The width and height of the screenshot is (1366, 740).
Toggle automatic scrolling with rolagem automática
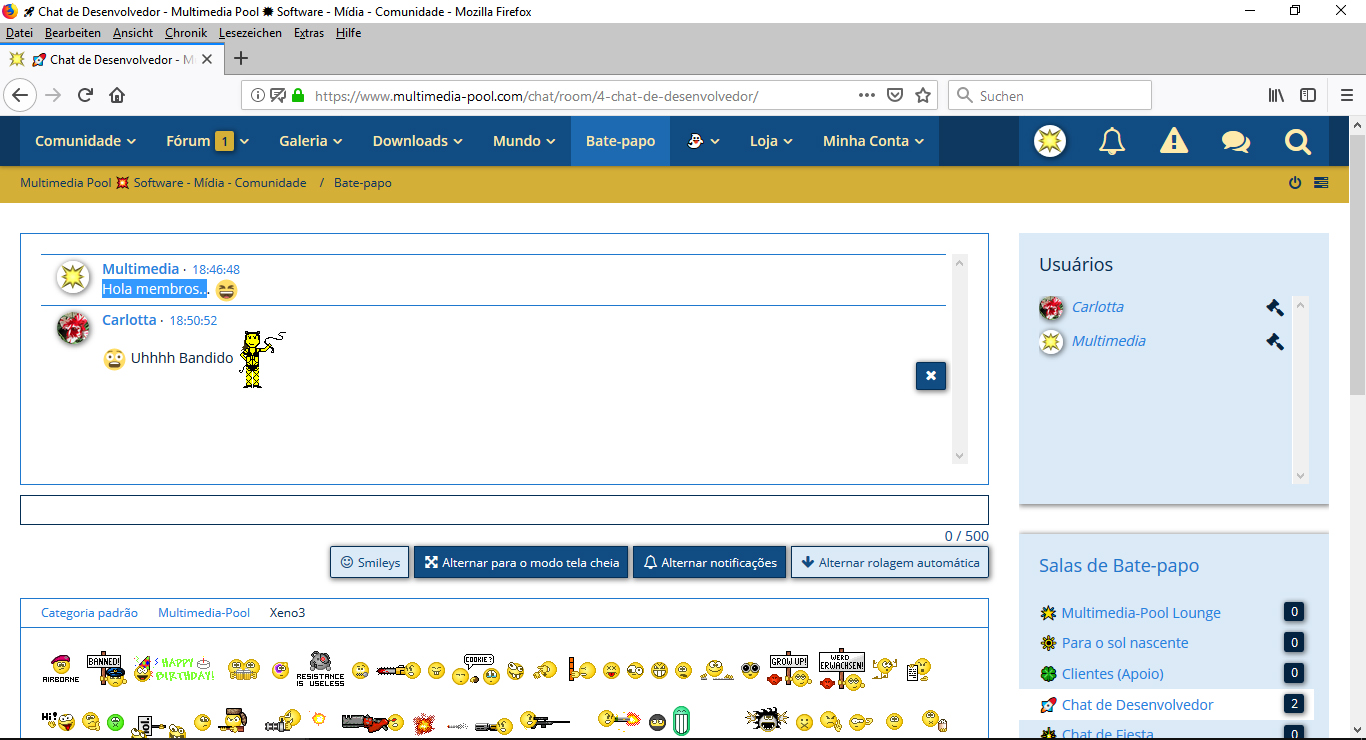tap(889, 562)
